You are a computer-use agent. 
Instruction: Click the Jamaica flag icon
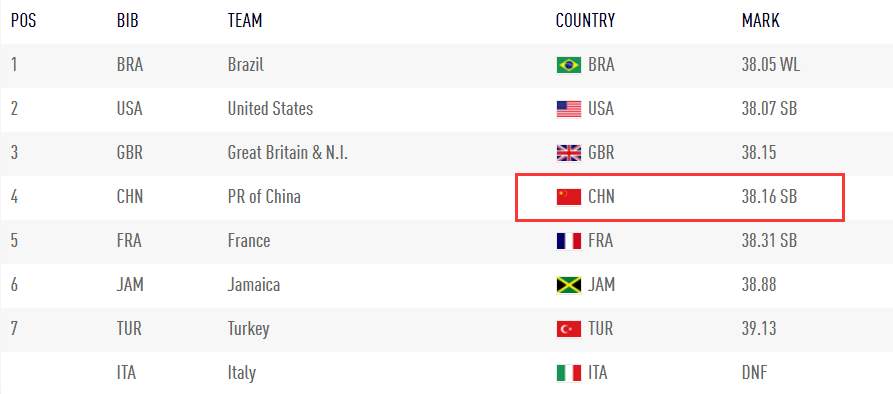click(568, 285)
